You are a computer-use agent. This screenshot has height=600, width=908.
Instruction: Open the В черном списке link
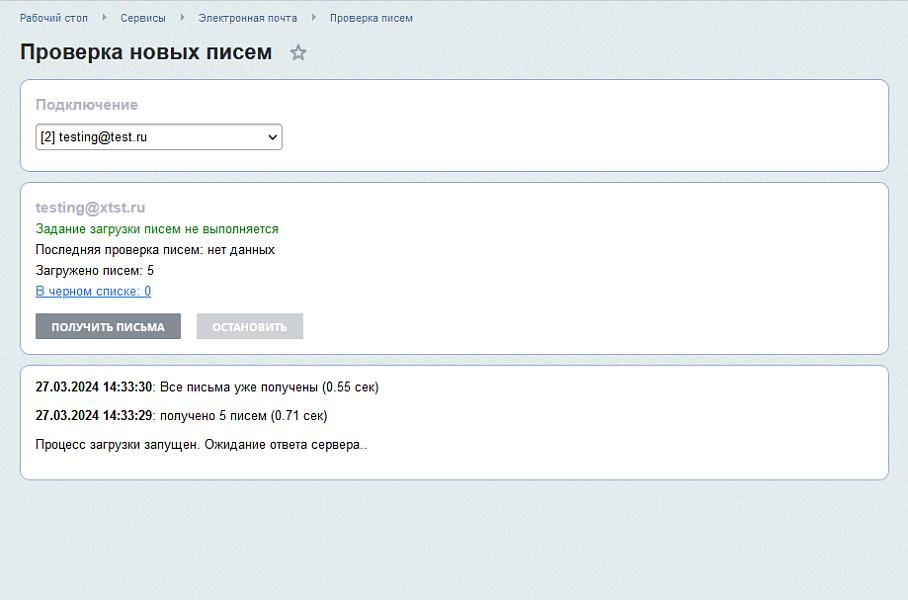click(x=93, y=291)
